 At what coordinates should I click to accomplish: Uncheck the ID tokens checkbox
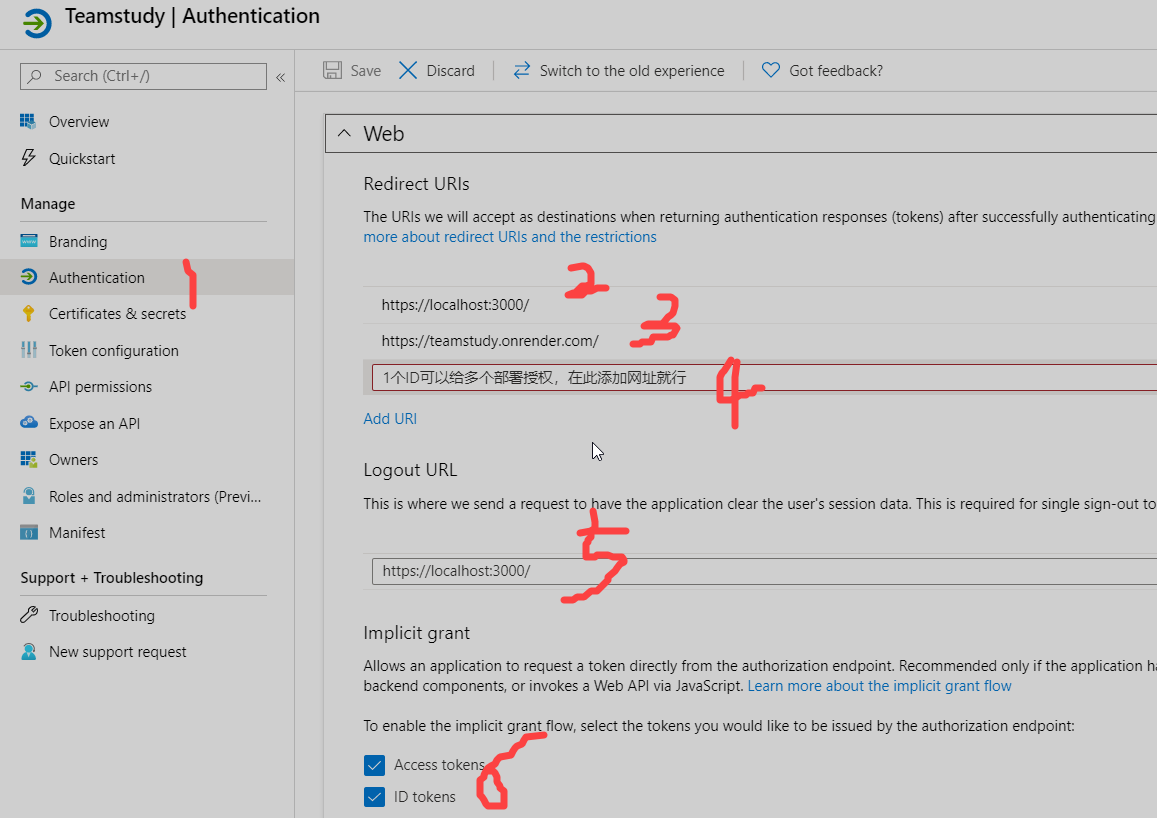(374, 797)
